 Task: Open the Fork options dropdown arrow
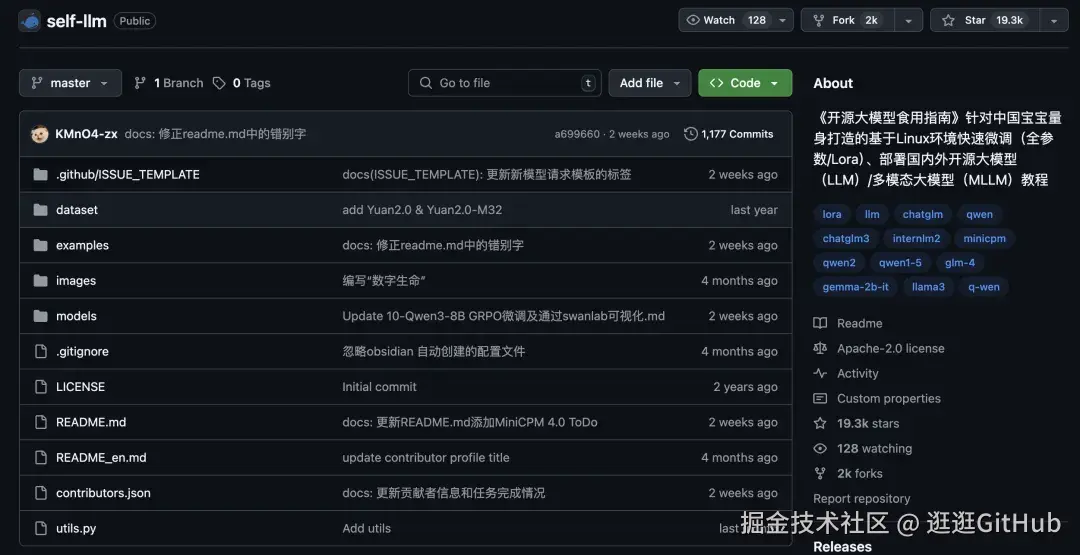click(x=909, y=20)
